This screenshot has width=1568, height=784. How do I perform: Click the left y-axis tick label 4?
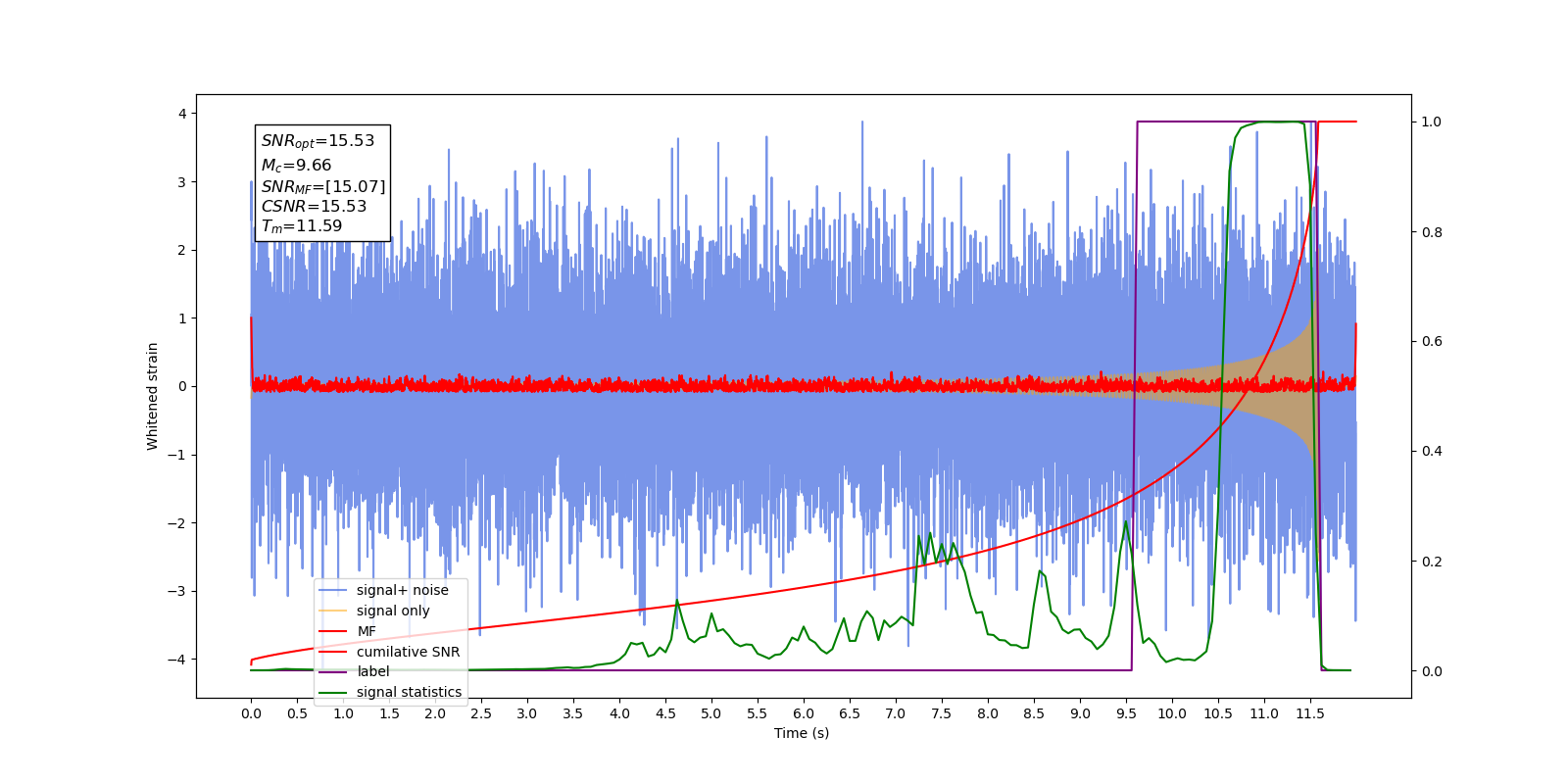[x=182, y=114]
